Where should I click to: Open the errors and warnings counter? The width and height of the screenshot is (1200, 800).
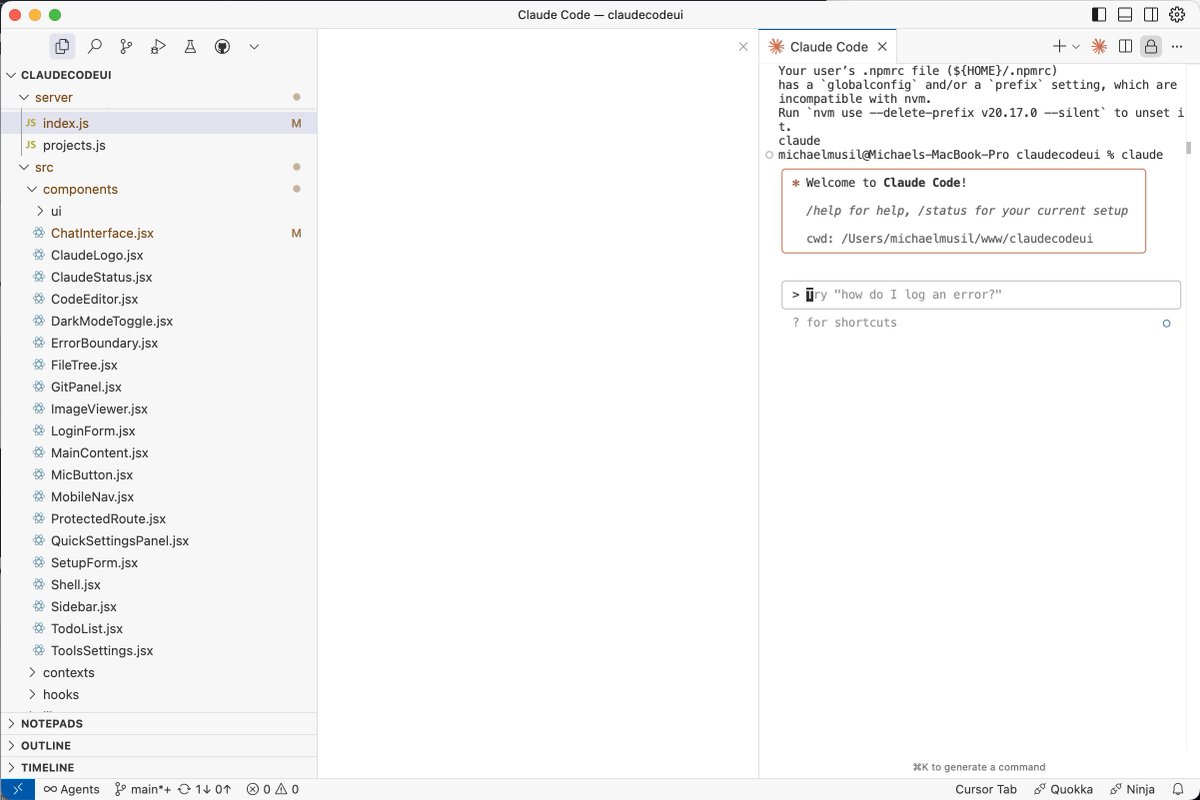point(273,789)
